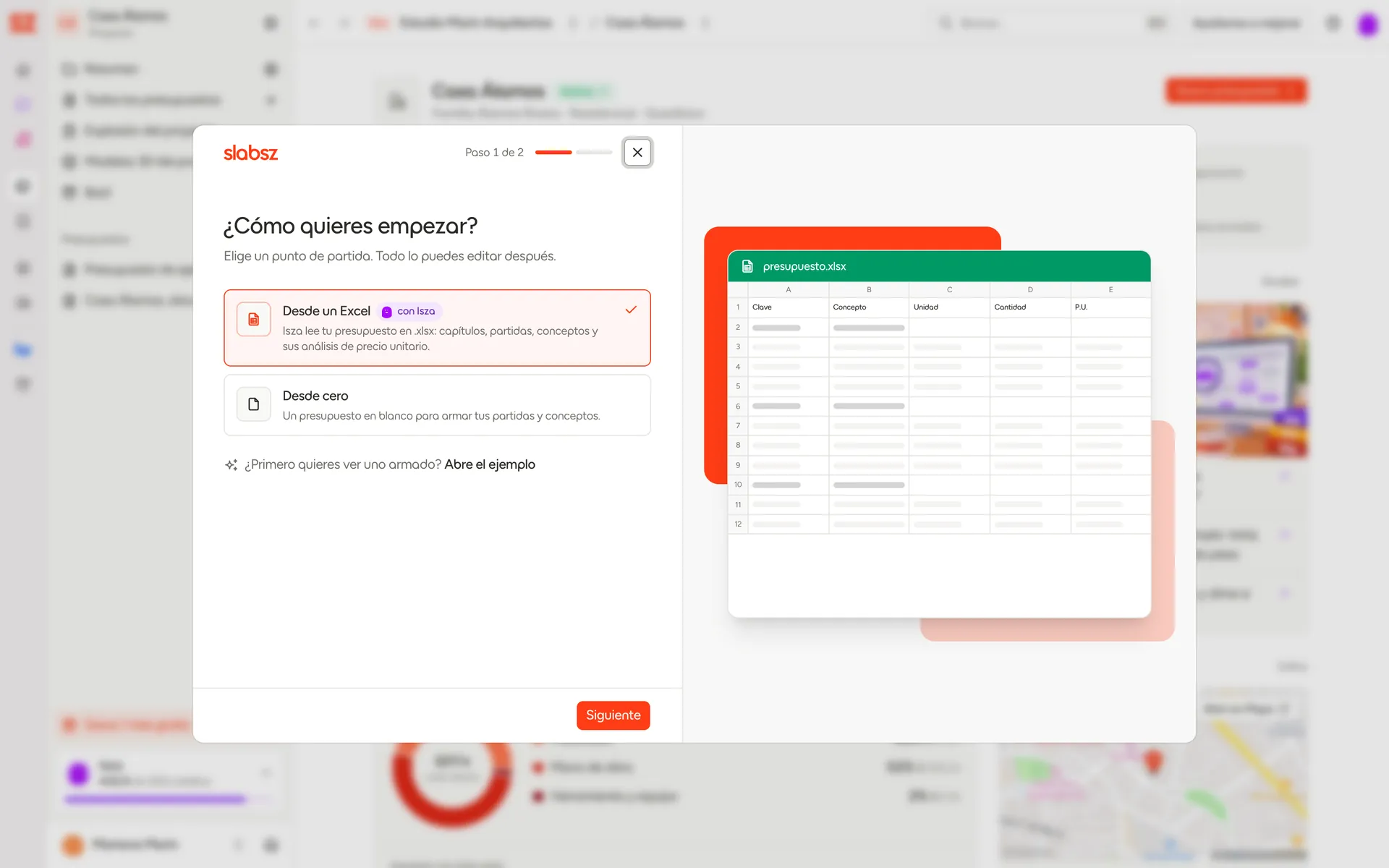Continue with the Siguiente button
This screenshot has height=868, width=1389.
(x=613, y=715)
